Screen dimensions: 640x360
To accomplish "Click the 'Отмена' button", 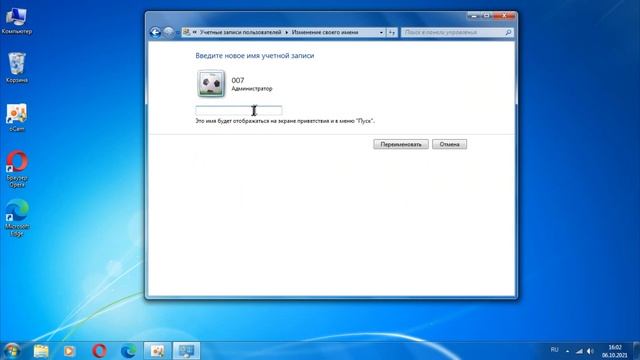I will point(449,144).
